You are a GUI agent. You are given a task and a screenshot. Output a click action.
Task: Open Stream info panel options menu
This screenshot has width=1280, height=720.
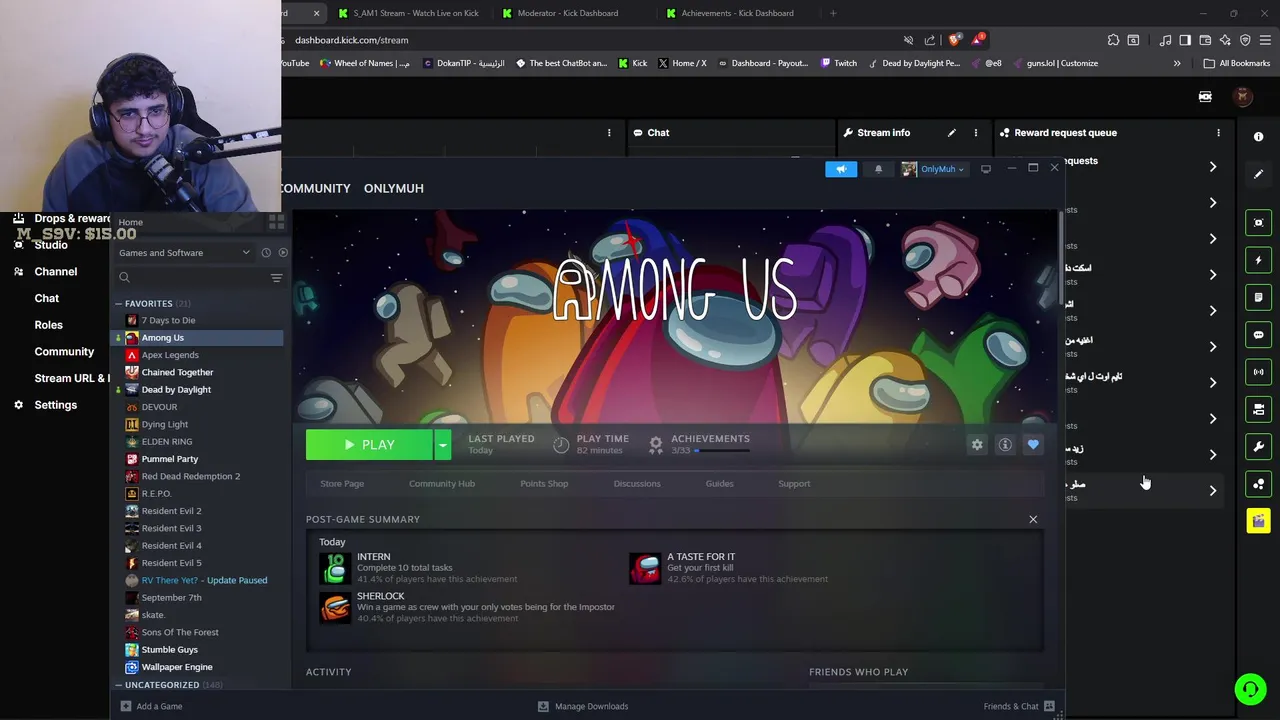(977, 133)
